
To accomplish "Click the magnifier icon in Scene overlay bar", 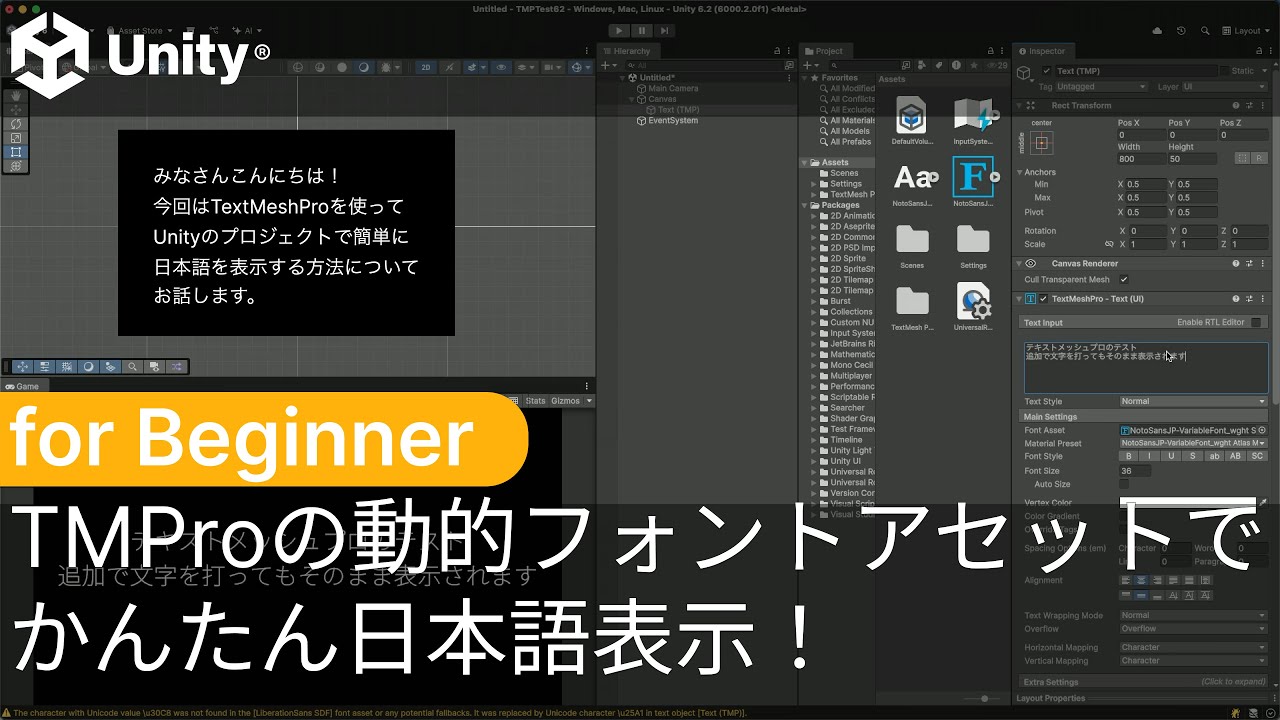I will 132,367.
